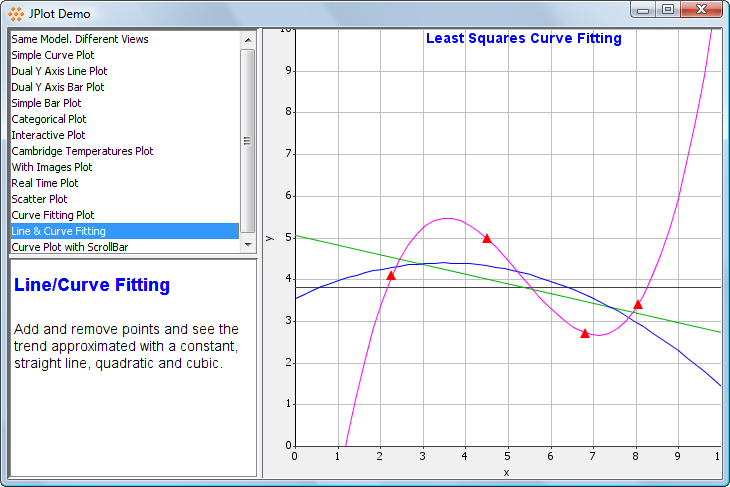Open the Simple Bar Plot demo
The width and height of the screenshot is (730, 487).
(x=125, y=103)
